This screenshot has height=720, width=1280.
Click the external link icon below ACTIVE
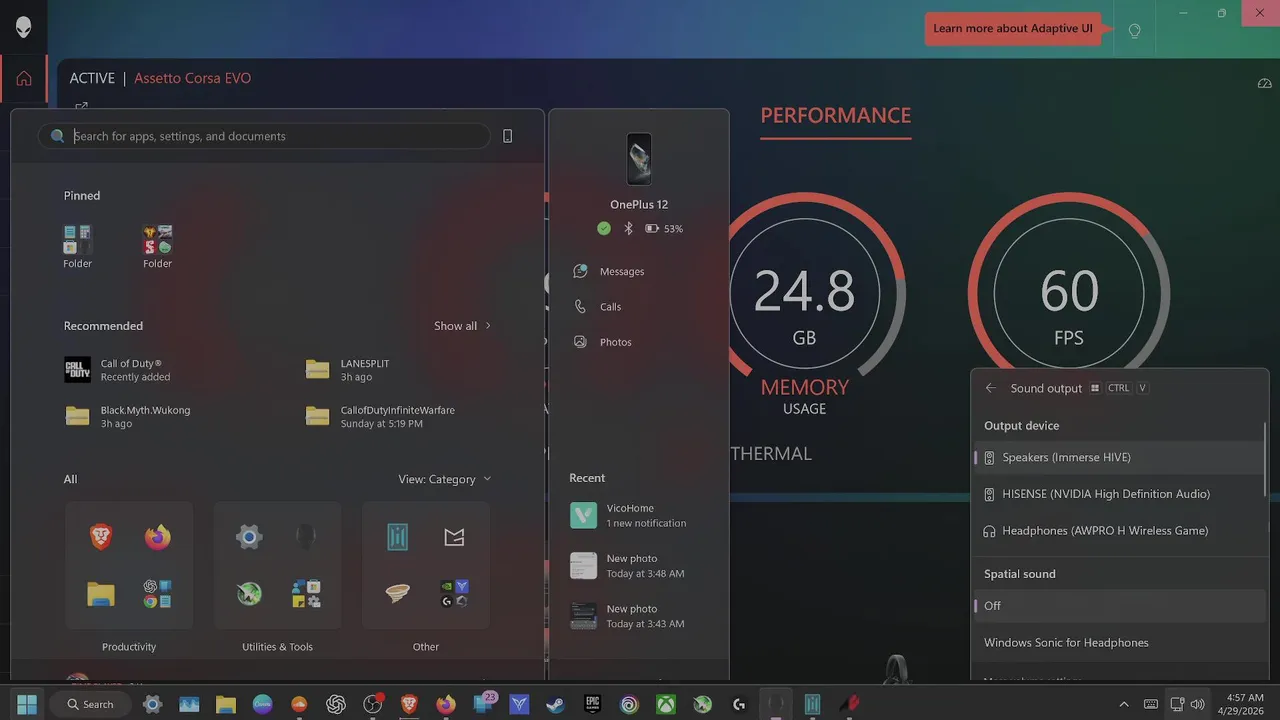pyautogui.click(x=81, y=106)
